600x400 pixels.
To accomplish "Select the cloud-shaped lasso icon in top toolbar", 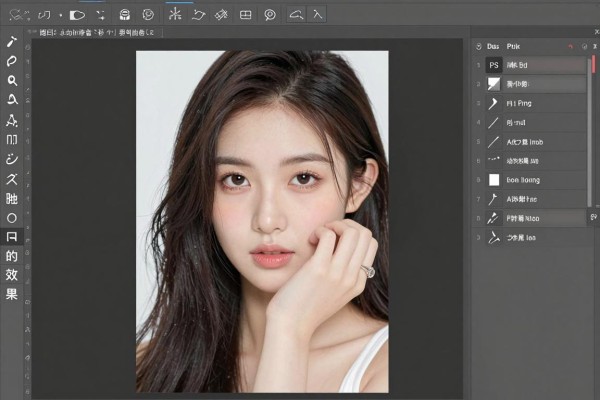I will coord(297,15).
